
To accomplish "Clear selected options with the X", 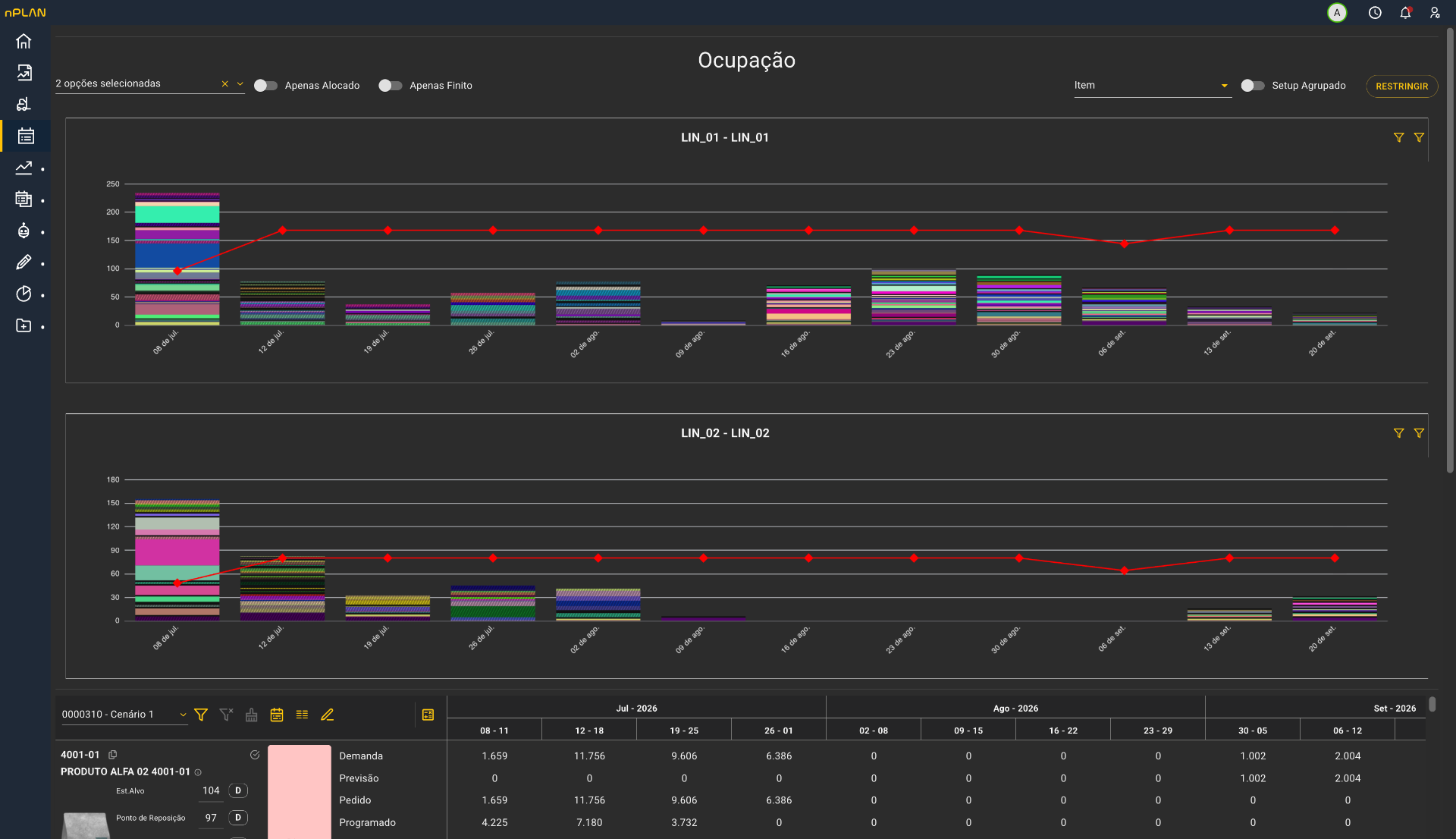I will [x=225, y=84].
